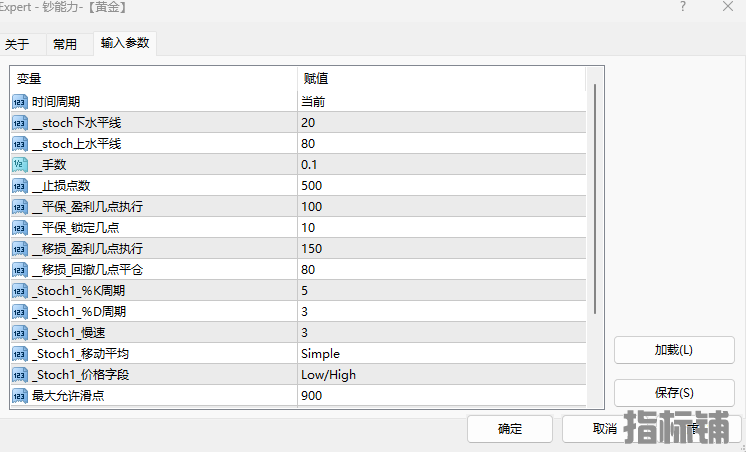Click the icon next to __止损点数
This screenshot has height=452, width=746.
(20, 186)
